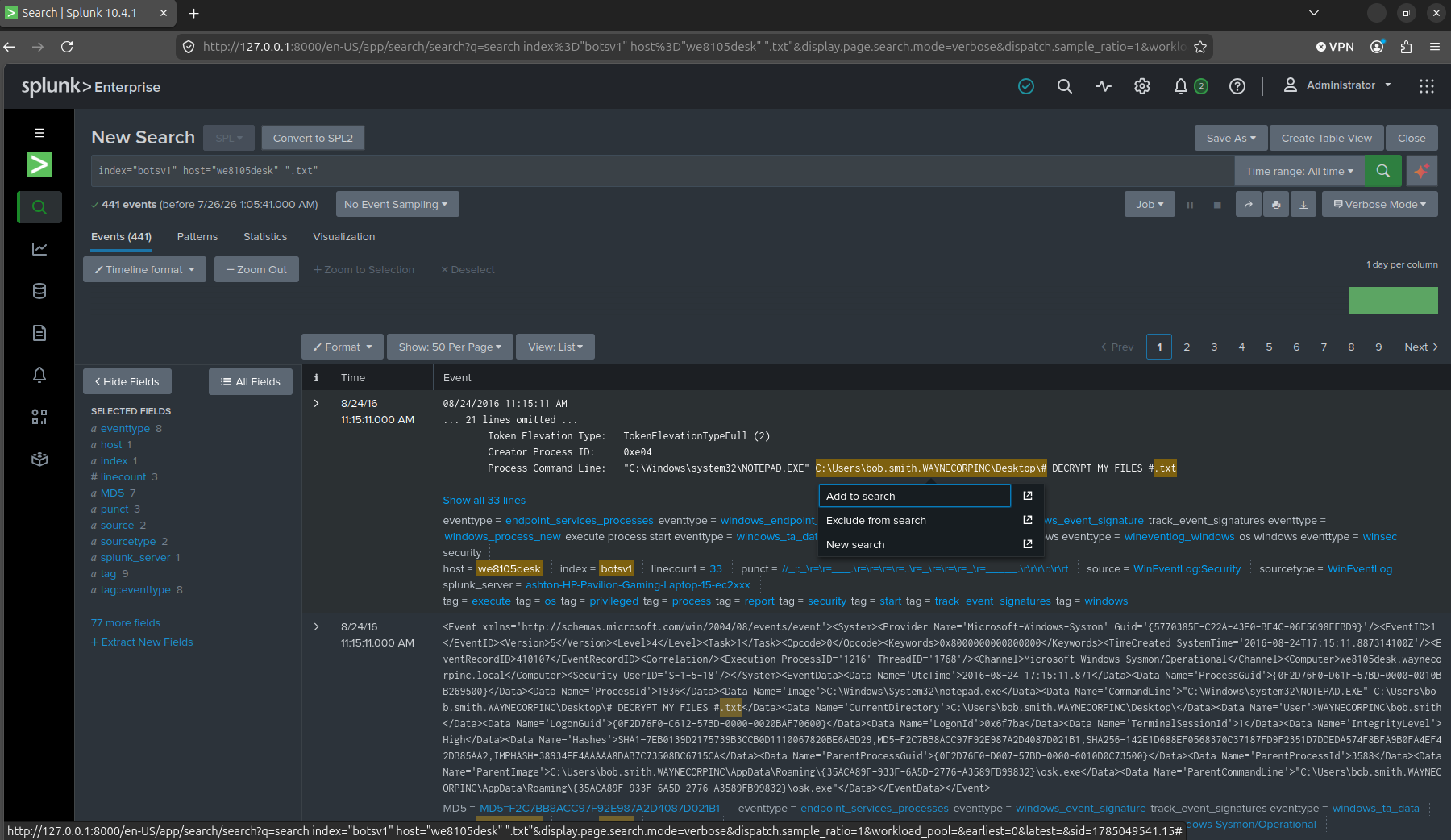This screenshot has width=1451, height=840.
Task: Open Show all 33 lines link
Action: 484,500
